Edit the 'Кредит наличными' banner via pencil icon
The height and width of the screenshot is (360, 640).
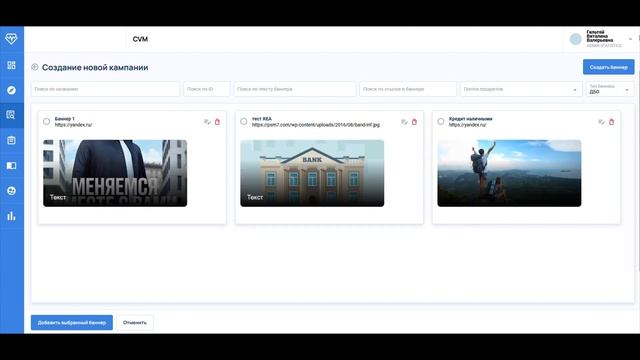601,122
